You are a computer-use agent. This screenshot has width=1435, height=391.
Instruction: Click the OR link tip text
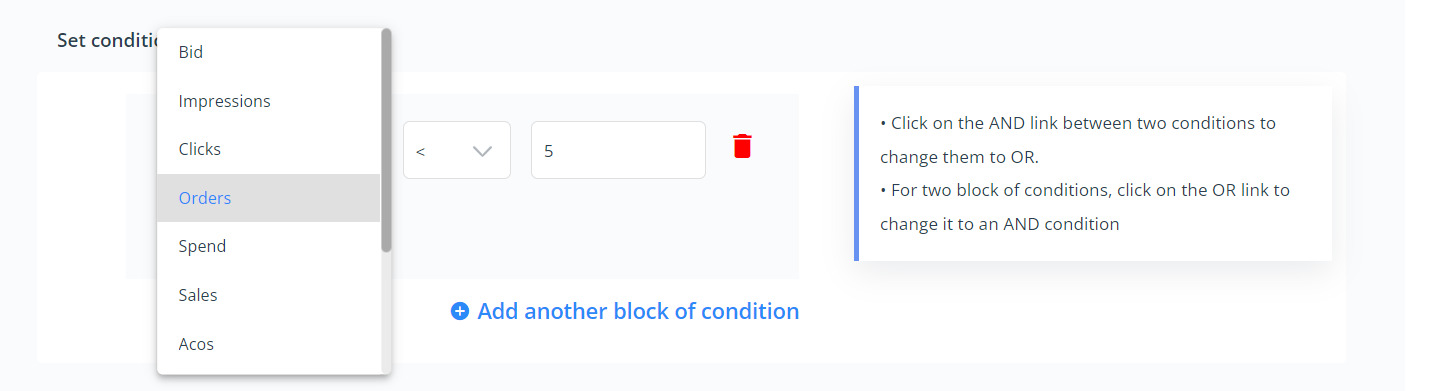click(x=1085, y=206)
